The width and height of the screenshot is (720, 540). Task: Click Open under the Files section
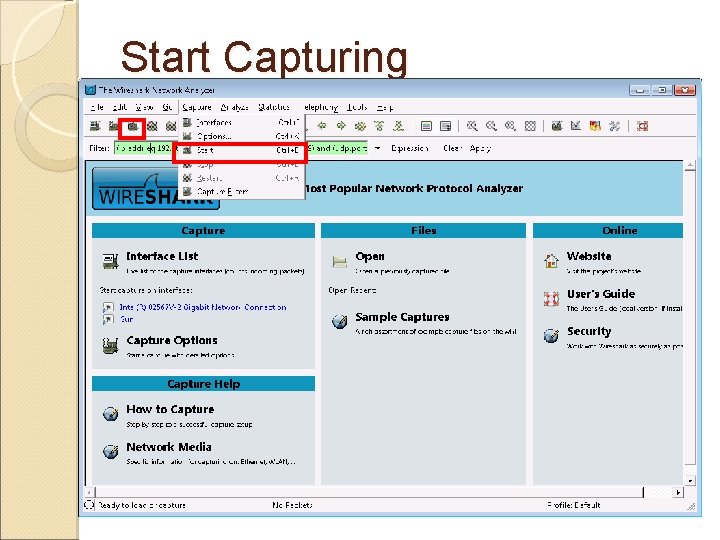coord(370,256)
